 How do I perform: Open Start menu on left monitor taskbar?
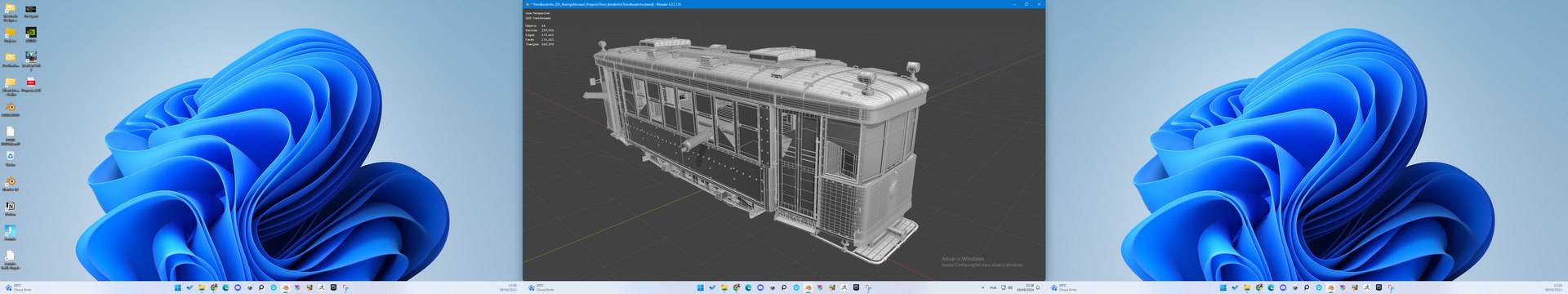point(178,287)
